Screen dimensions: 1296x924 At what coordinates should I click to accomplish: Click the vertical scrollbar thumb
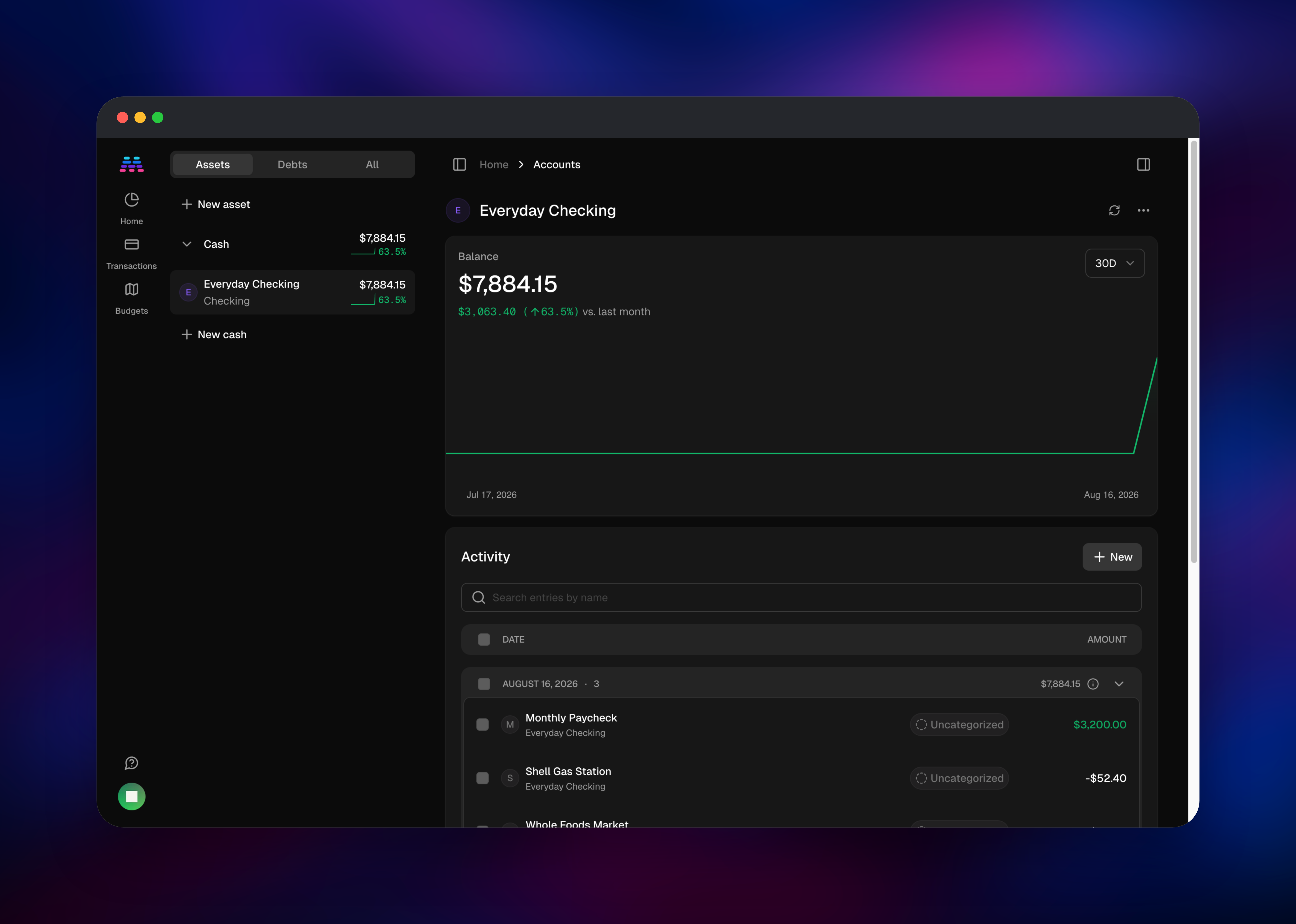(x=1194, y=352)
